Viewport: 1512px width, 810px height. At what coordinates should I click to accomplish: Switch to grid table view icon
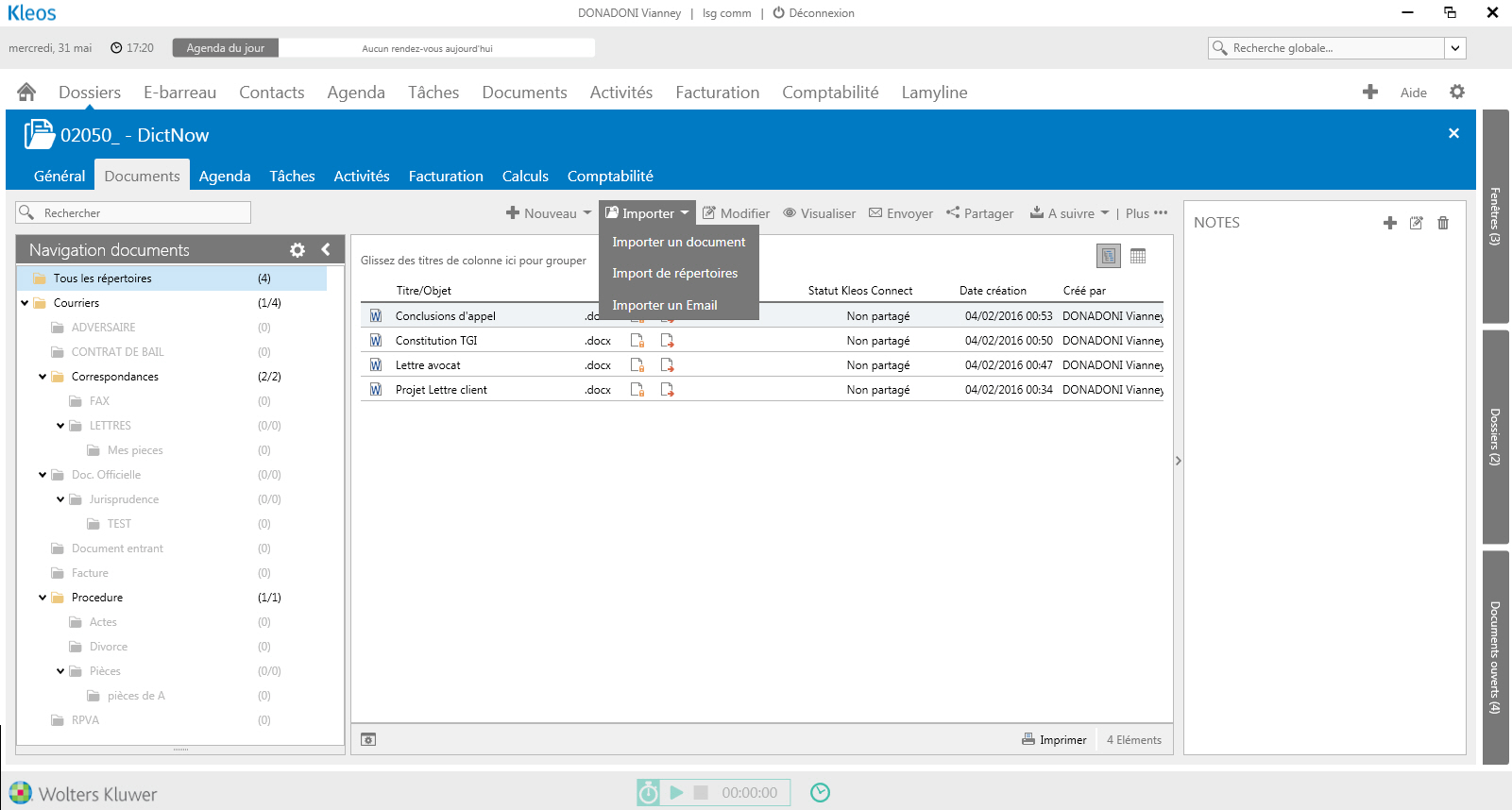1138,256
